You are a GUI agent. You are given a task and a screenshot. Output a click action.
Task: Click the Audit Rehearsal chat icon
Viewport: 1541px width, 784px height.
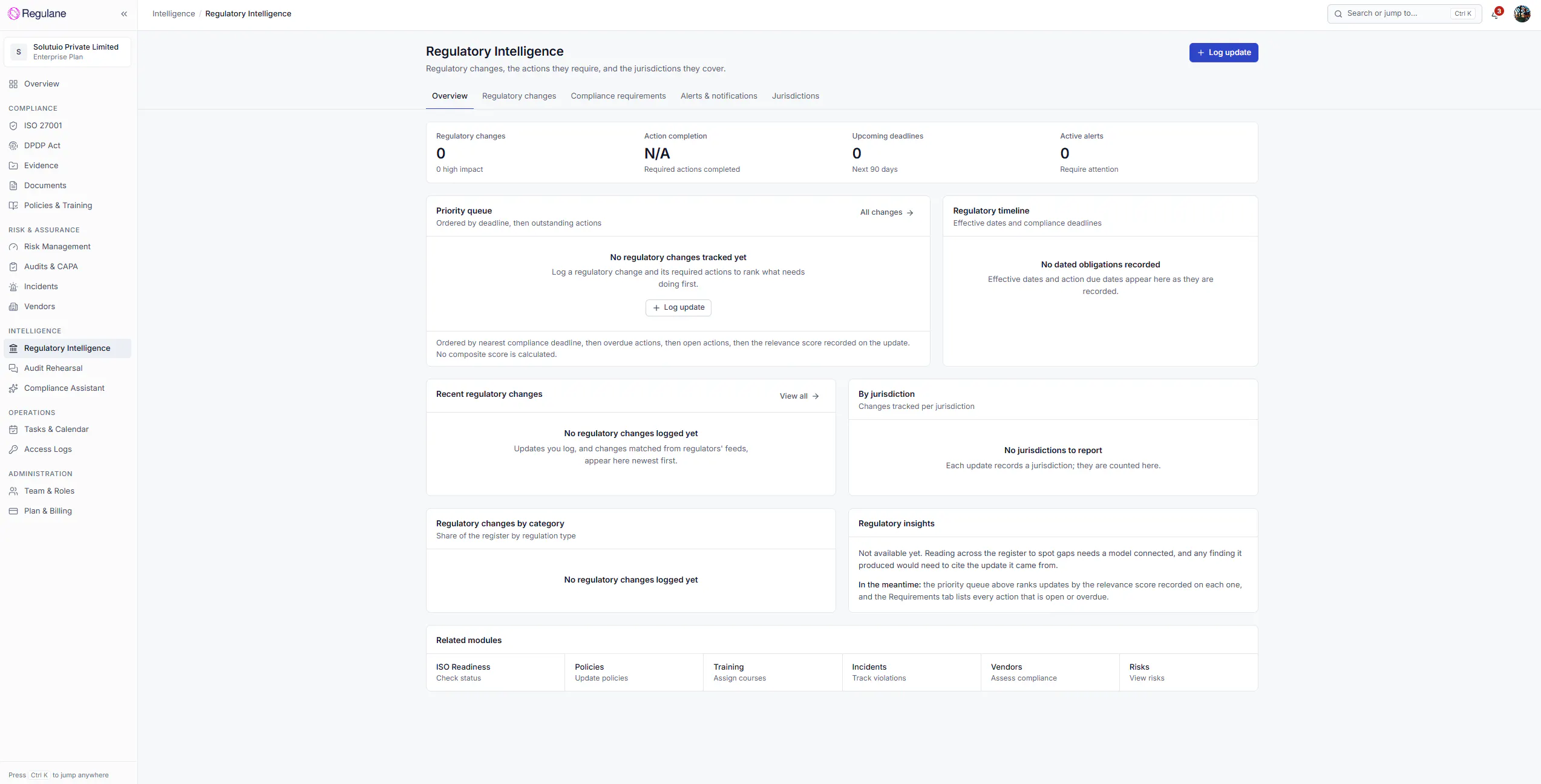[x=13, y=368]
